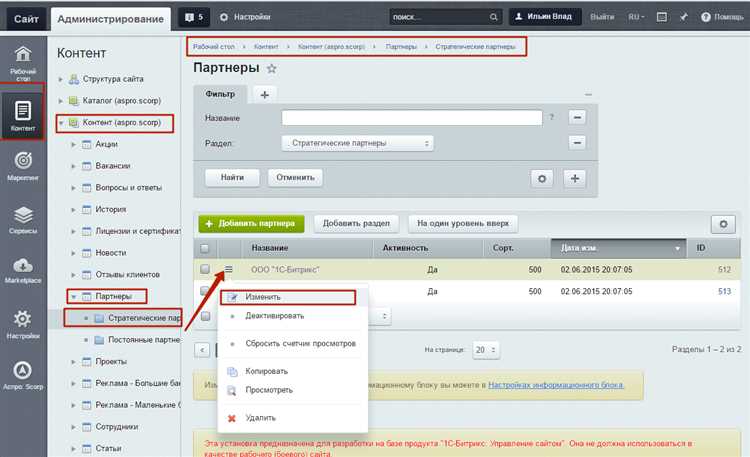Add a new filter tab with plus
750x457 pixels.
tap(265, 95)
